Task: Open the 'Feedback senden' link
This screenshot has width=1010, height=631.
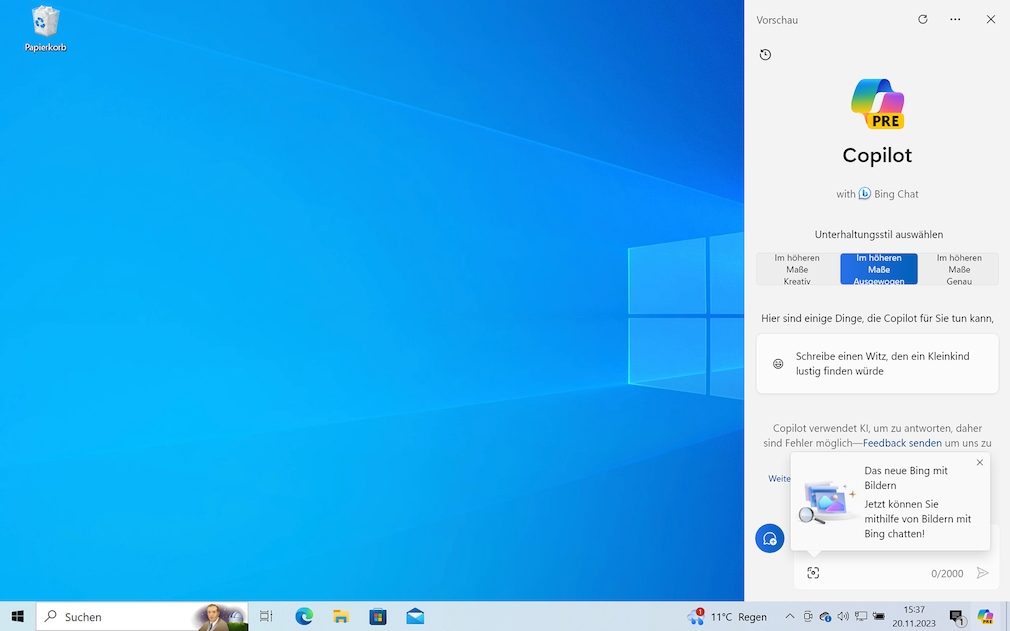Action: click(901, 442)
